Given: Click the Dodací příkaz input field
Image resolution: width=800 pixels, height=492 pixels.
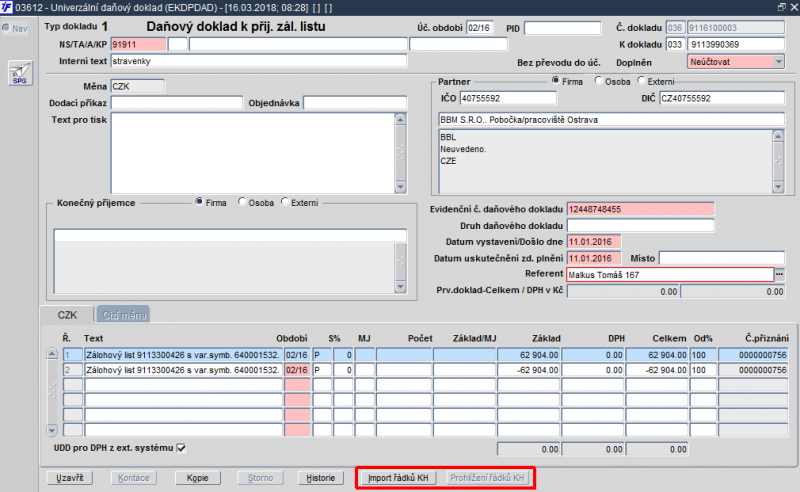Looking at the screenshot, I should (x=177, y=103).
